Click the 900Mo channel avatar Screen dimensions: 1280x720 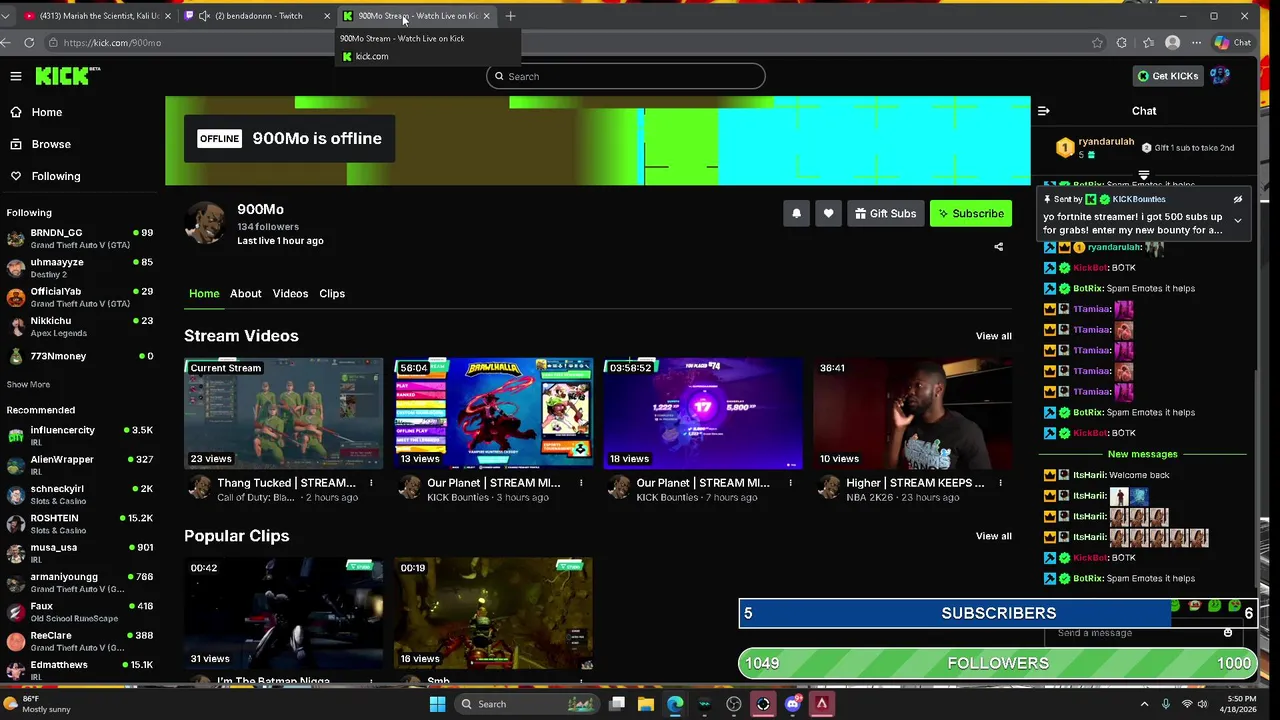pyautogui.click(x=205, y=224)
